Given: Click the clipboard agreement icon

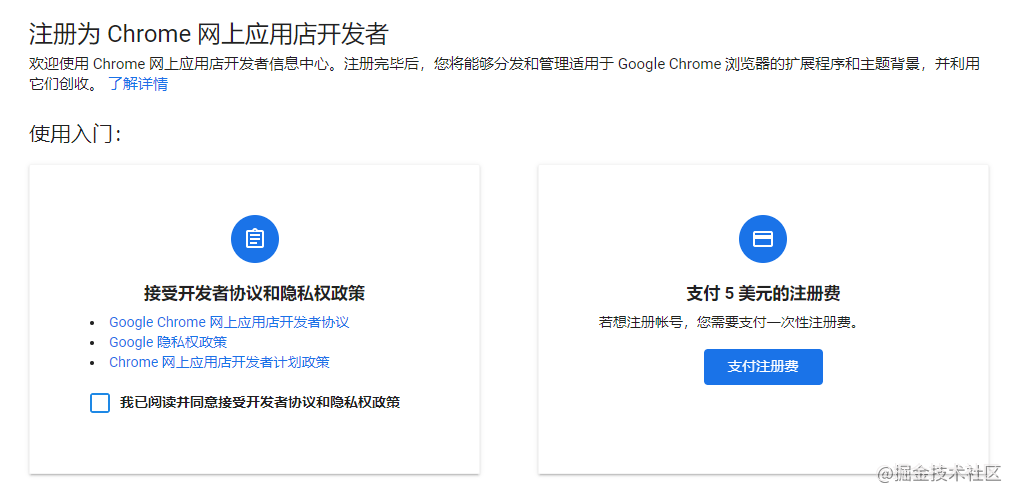Looking at the screenshot, I should (254, 239).
